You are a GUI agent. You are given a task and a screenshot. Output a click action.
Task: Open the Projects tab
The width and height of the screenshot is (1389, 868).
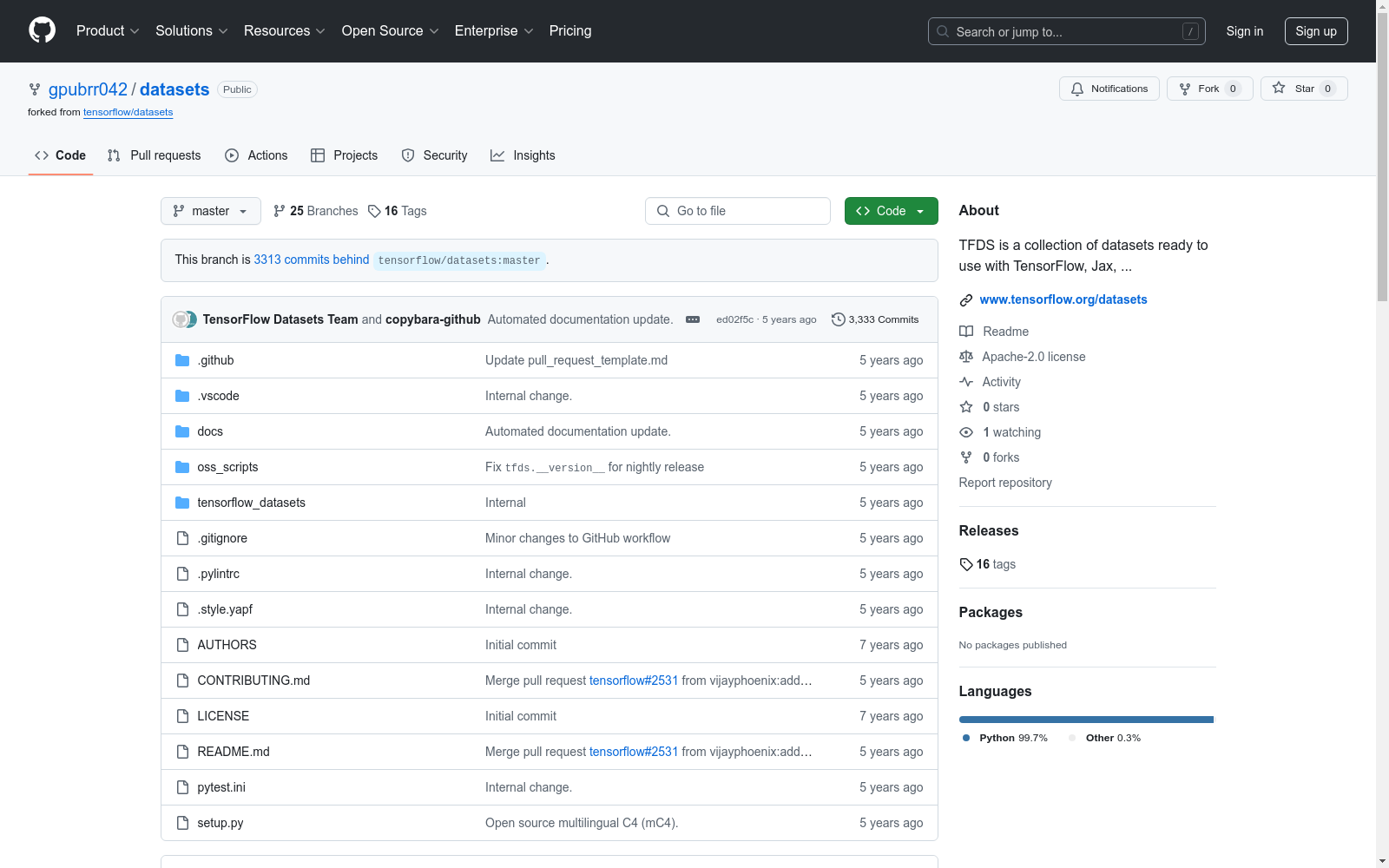(345, 155)
